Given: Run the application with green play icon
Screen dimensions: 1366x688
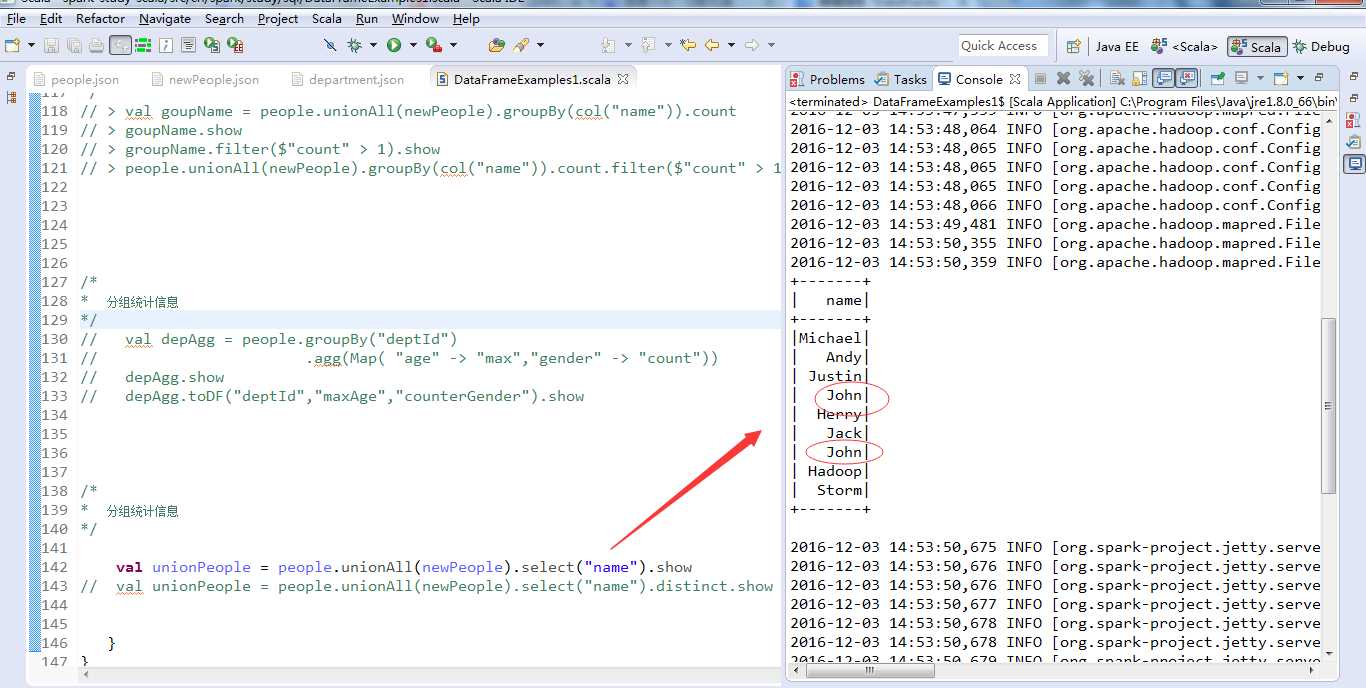Looking at the screenshot, I should pos(394,45).
